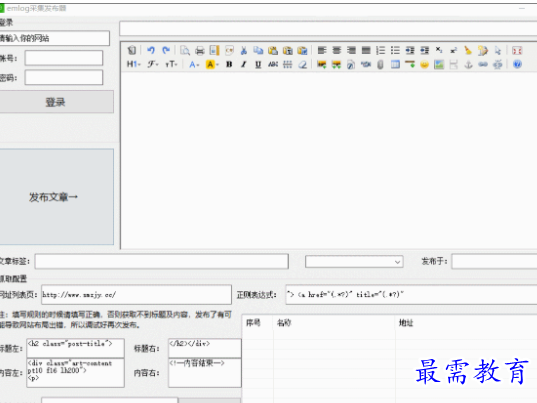This screenshot has width=537, height=403.
Task: Click the insert hyperlink chain icon
Action: 483,64
